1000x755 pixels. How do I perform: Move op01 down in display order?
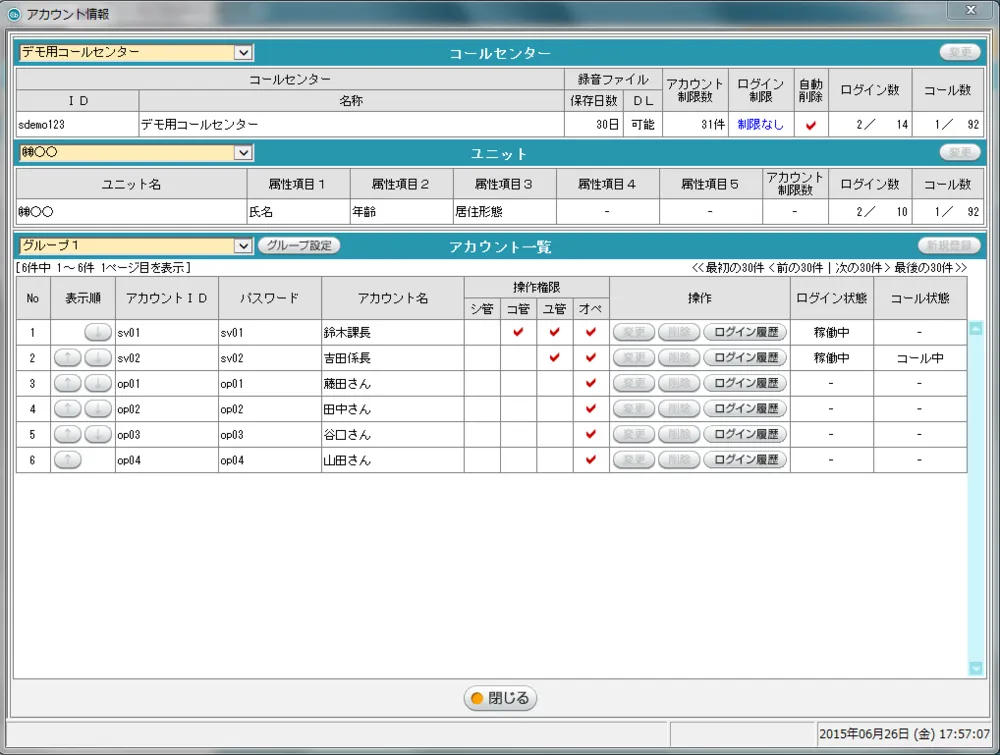click(x=98, y=383)
